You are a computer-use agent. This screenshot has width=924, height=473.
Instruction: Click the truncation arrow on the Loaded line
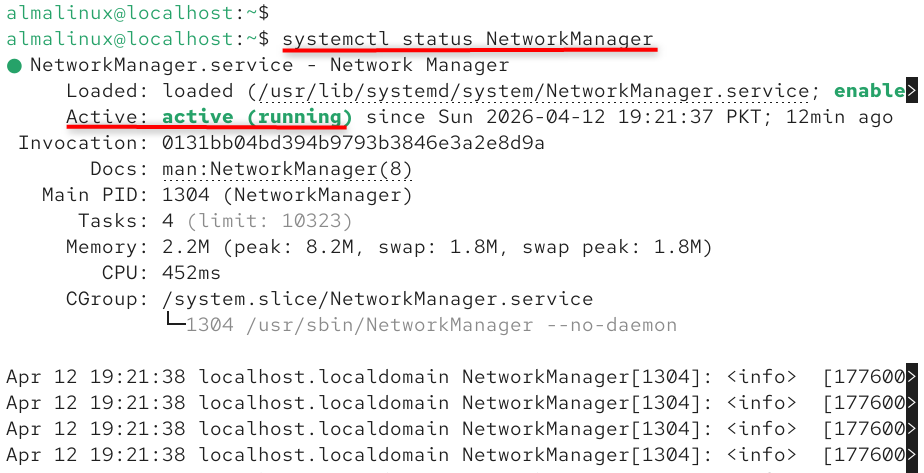[912, 91]
